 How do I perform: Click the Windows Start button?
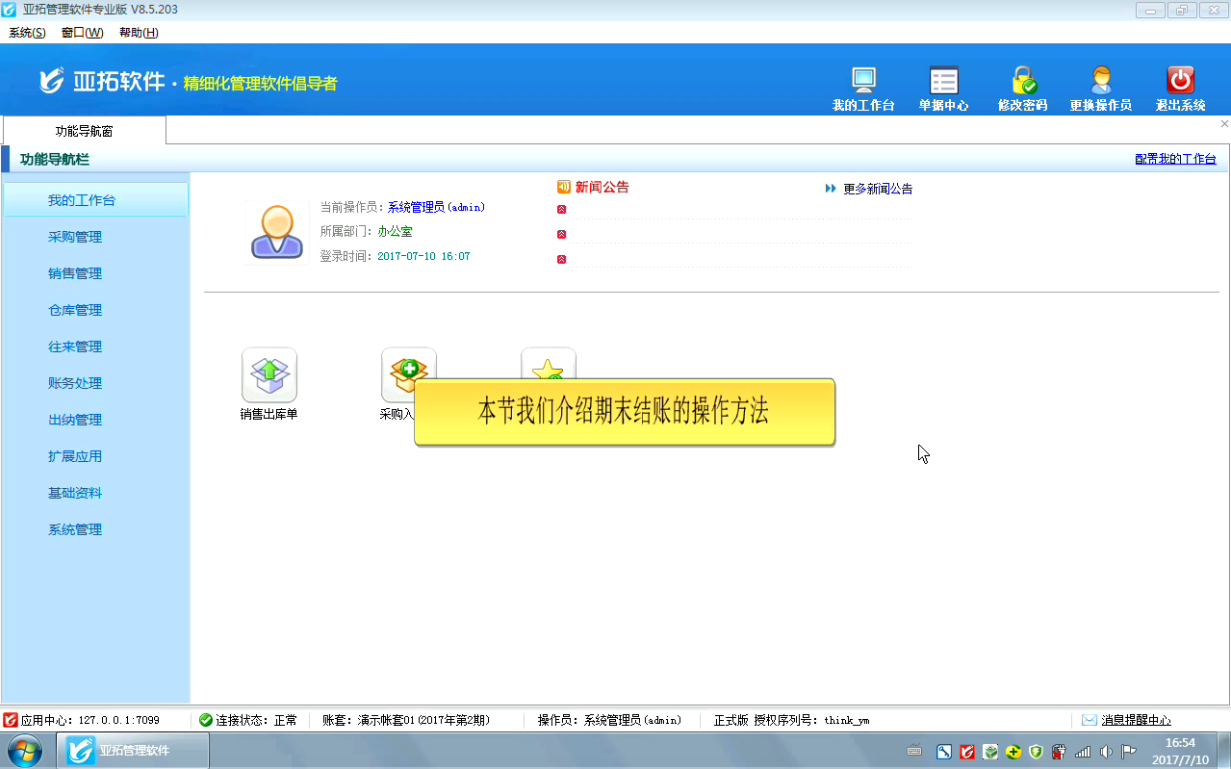[x=24, y=750]
